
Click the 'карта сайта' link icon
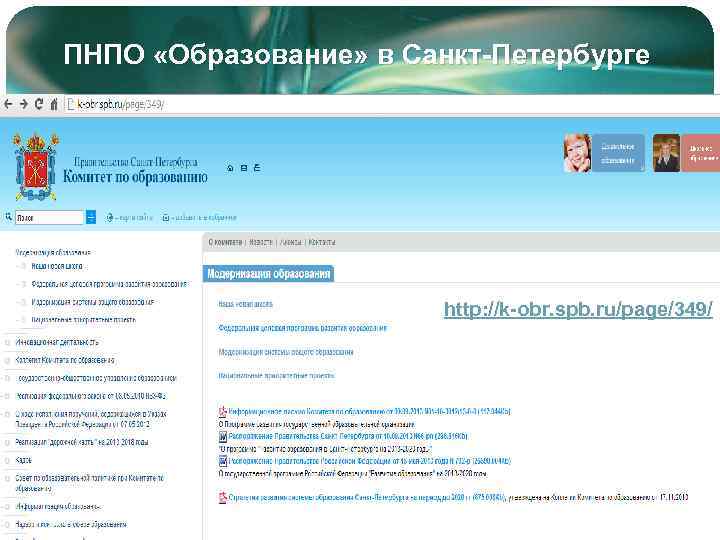(109, 218)
